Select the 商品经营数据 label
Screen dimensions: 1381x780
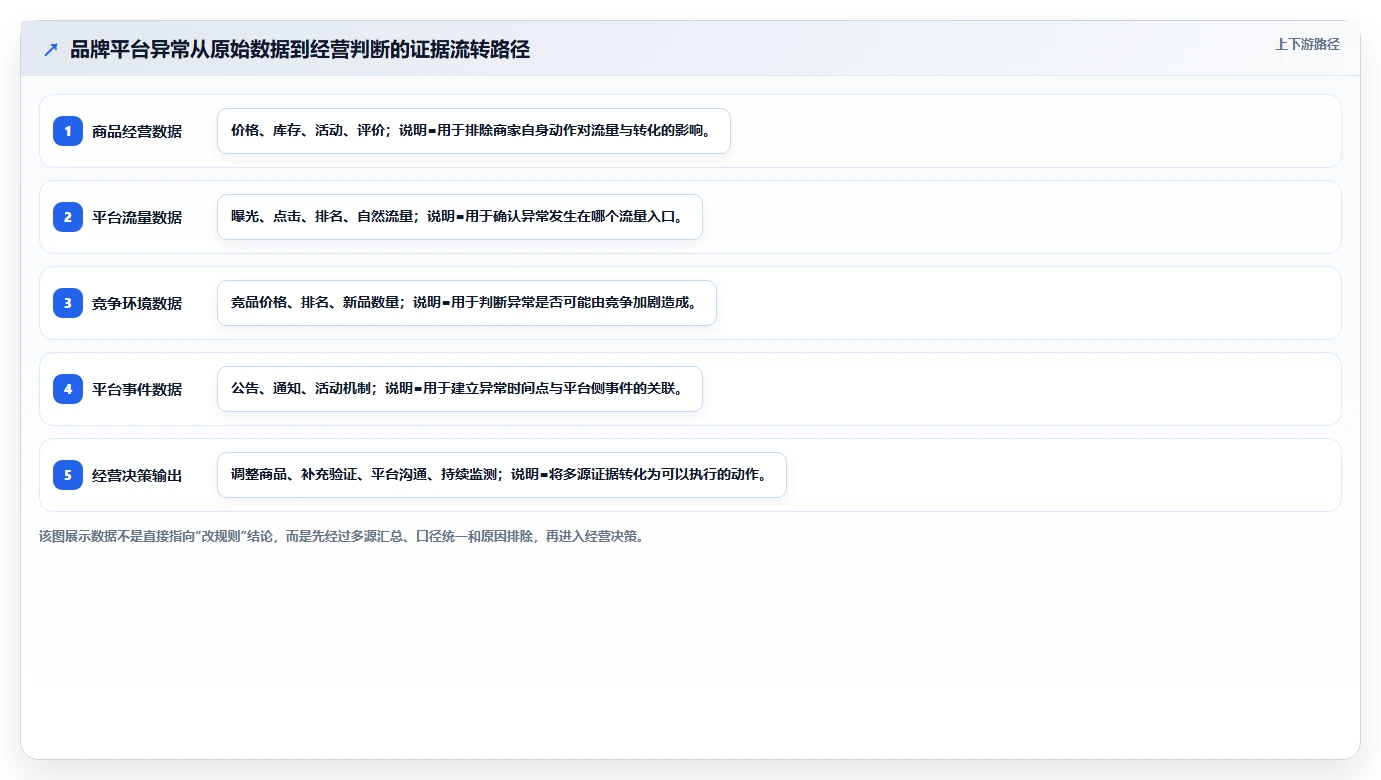[137, 131]
